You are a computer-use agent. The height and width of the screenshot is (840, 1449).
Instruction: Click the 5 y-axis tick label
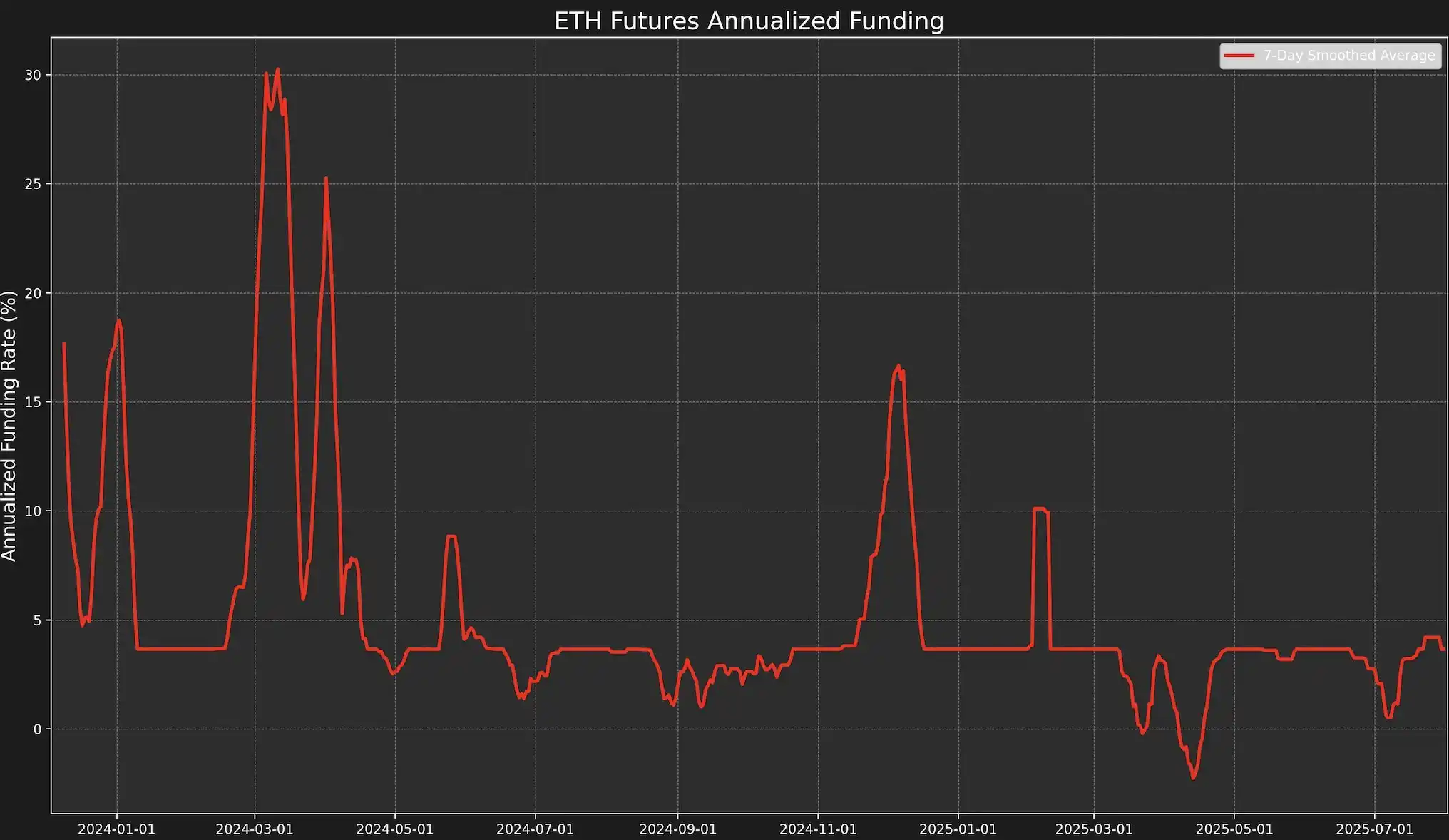coord(37,620)
